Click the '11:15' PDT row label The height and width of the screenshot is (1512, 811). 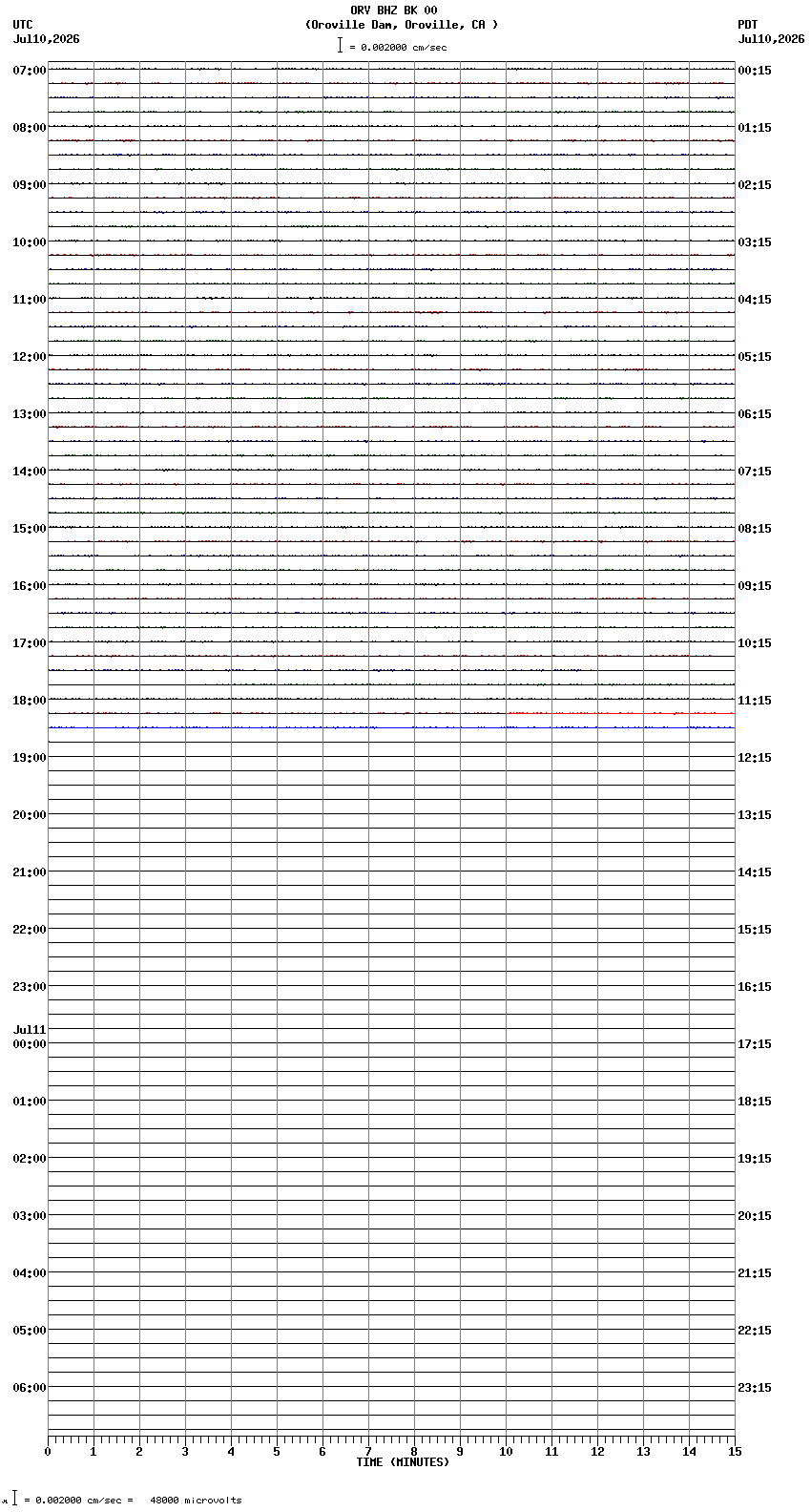[x=755, y=701]
